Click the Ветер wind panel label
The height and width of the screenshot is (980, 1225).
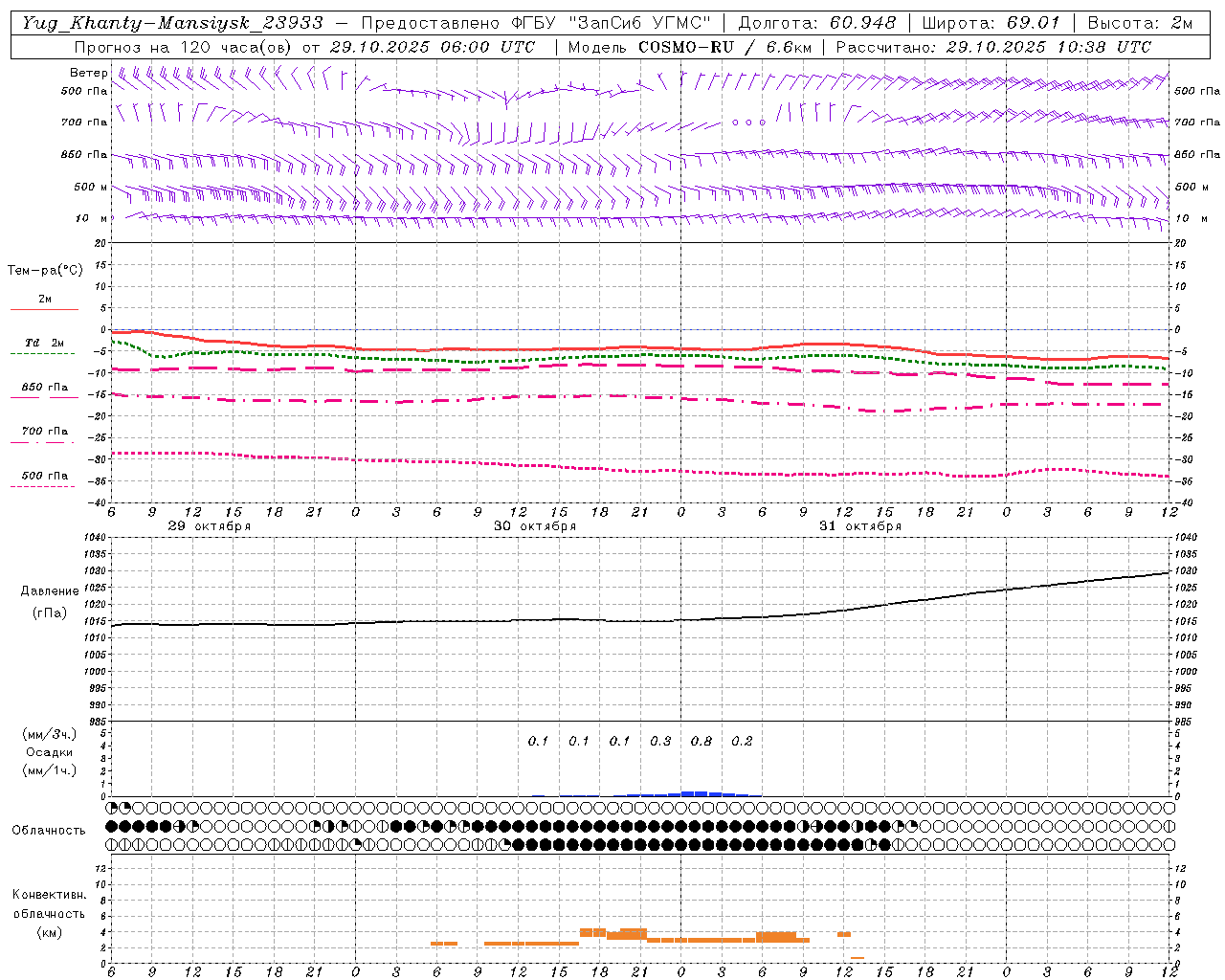pyautogui.click(x=88, y=73)
